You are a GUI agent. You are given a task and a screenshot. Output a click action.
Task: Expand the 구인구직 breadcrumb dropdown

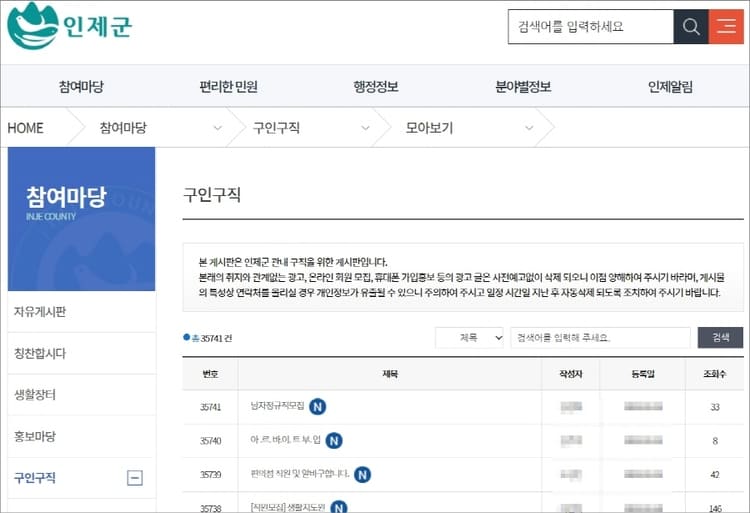pos(365,128)
